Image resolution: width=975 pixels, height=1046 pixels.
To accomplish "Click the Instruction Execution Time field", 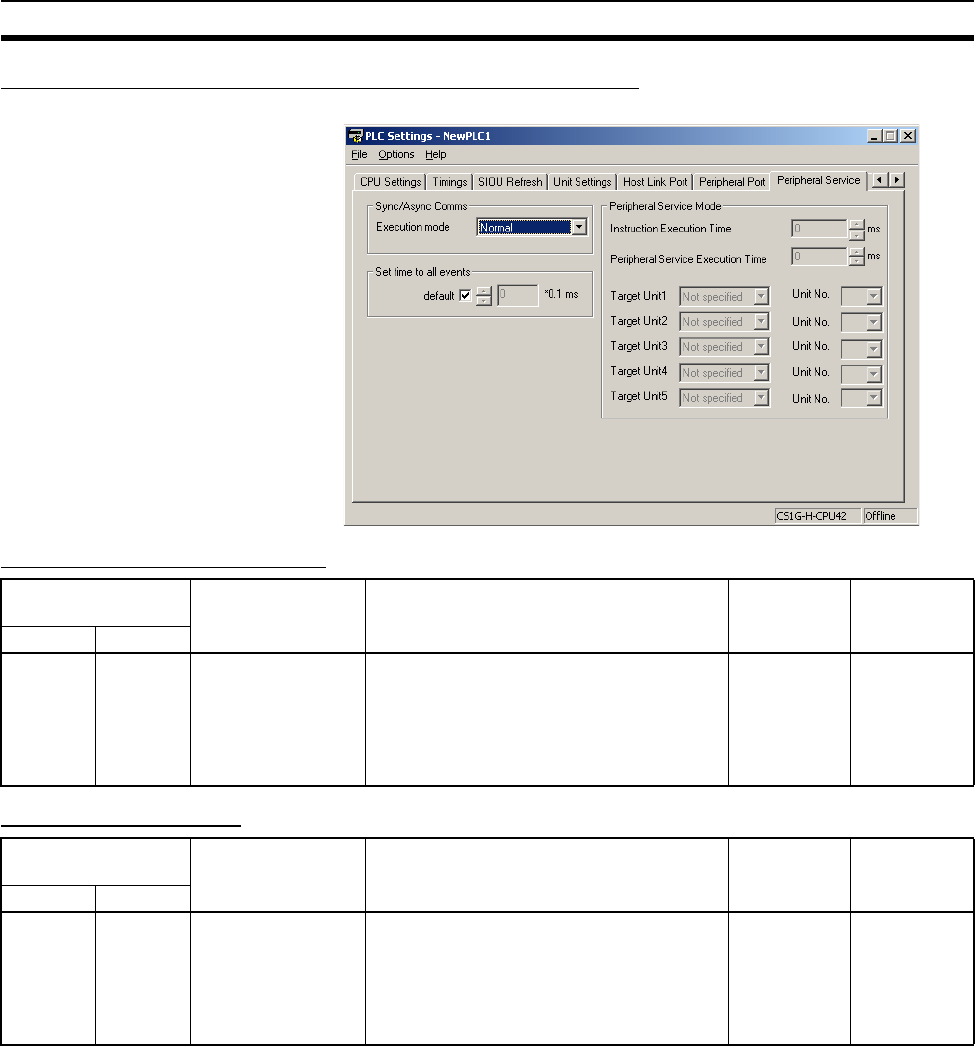I will [x=819, y=229].
